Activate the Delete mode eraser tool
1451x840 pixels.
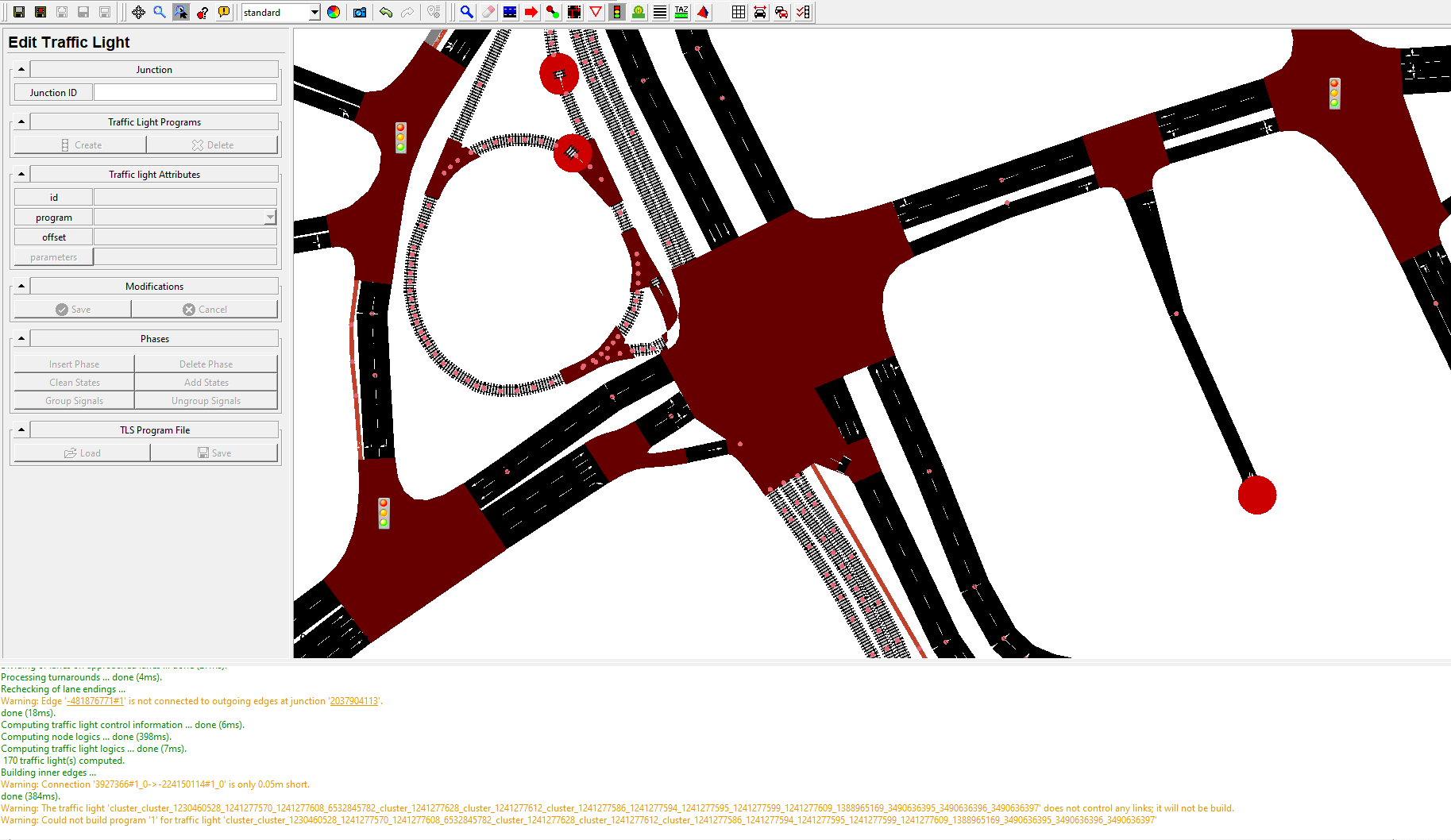[488, 12]
